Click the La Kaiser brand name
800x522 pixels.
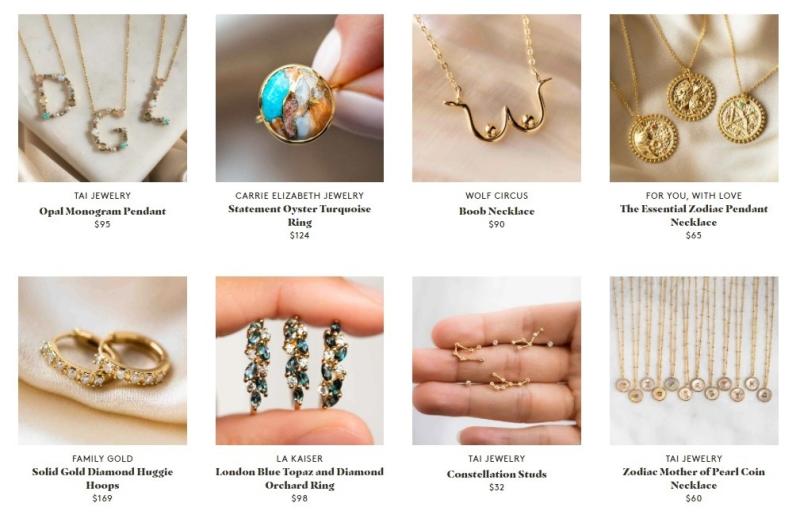point(299,459)
